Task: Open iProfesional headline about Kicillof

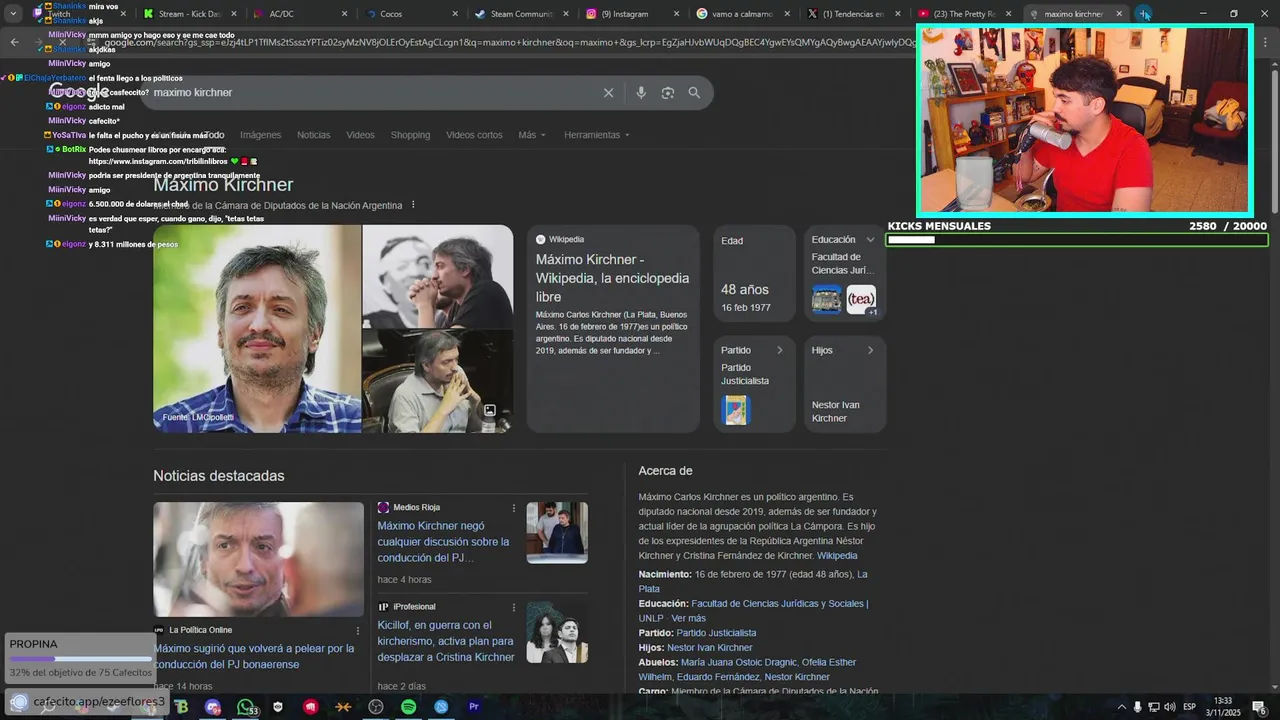Action: point(446,641)
